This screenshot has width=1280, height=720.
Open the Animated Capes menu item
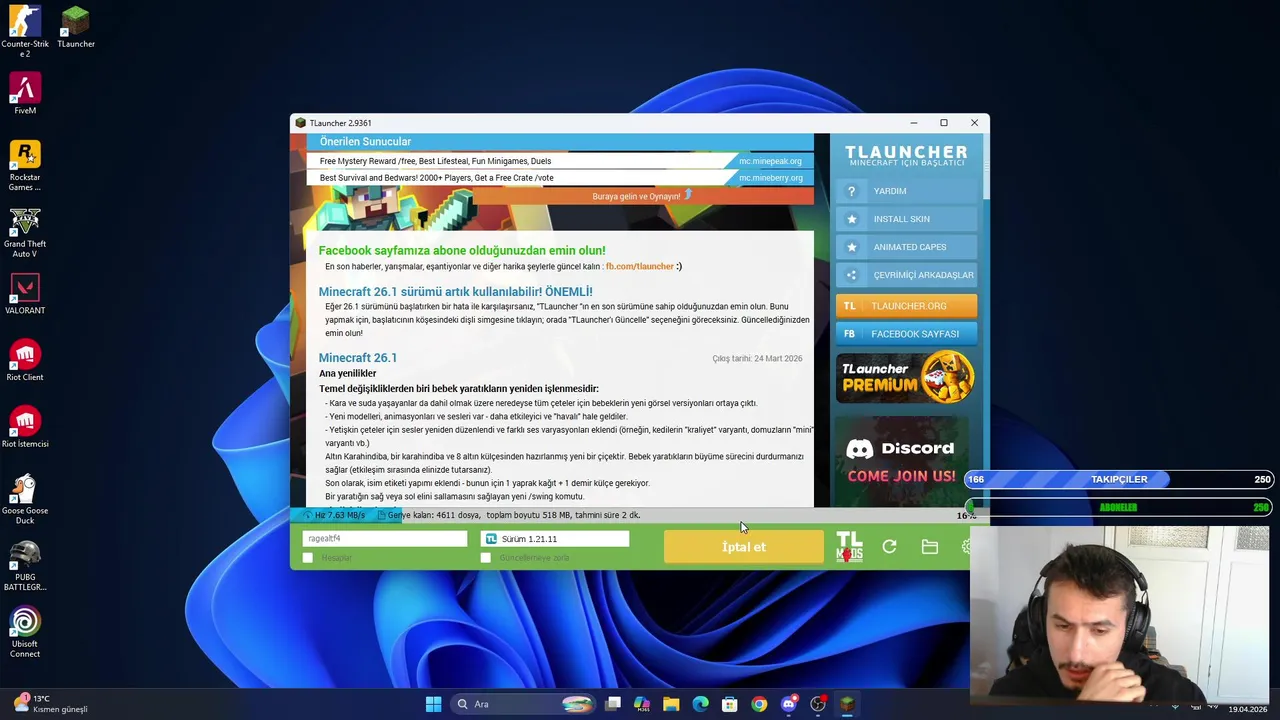[x=907, y=247]
